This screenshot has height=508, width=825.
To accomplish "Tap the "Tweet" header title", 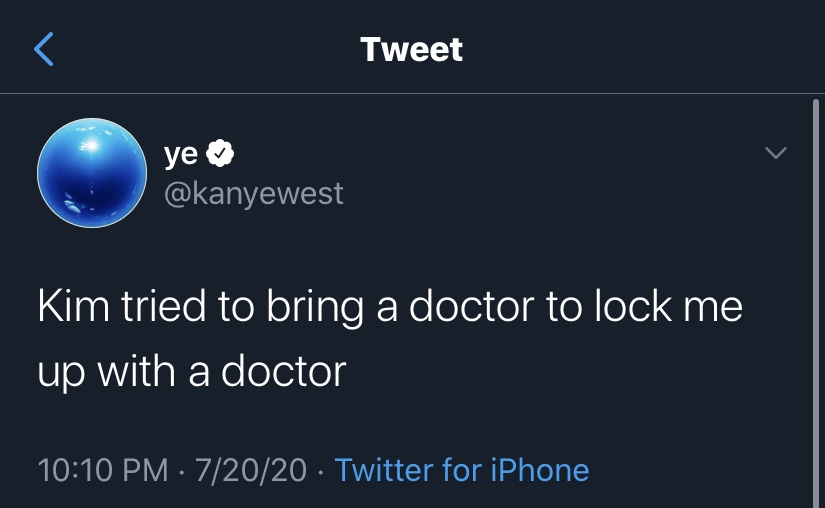I will tap(412, 49).
